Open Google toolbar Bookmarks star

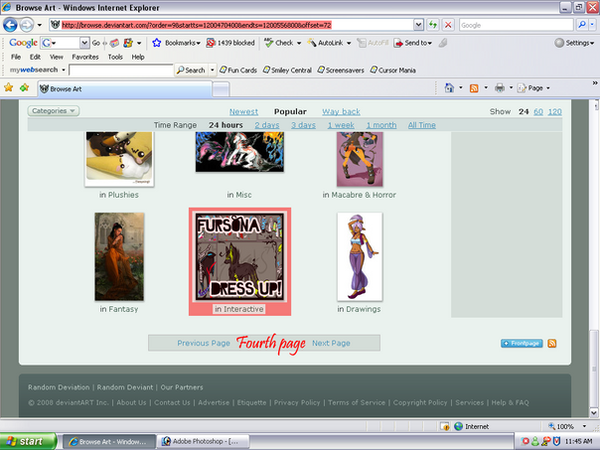(x=157, y=43)
